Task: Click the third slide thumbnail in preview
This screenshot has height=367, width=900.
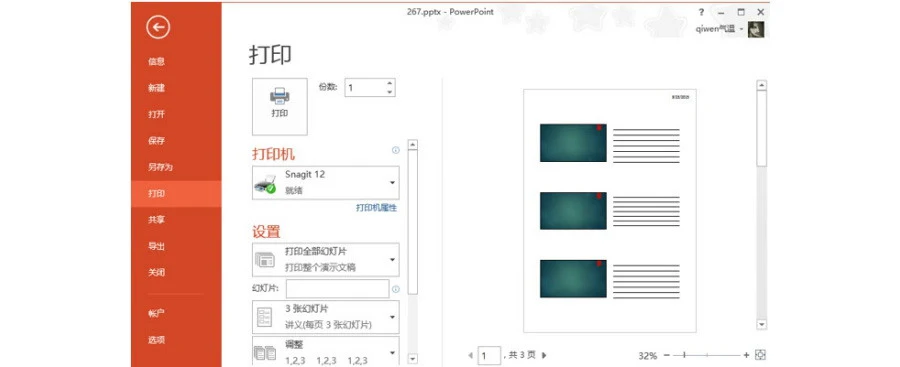Action: point(573,279)
